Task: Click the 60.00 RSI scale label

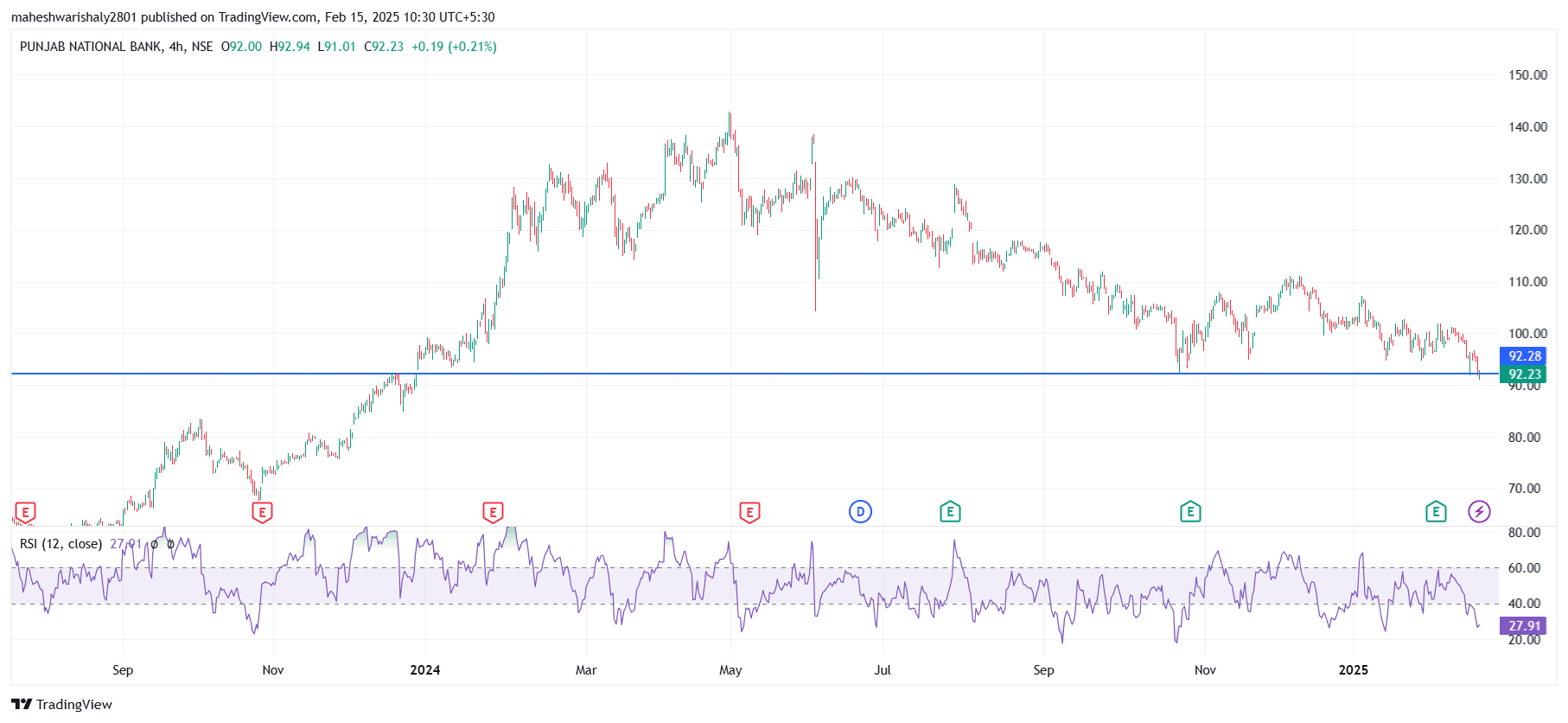Action: [x=1524, y=568]
